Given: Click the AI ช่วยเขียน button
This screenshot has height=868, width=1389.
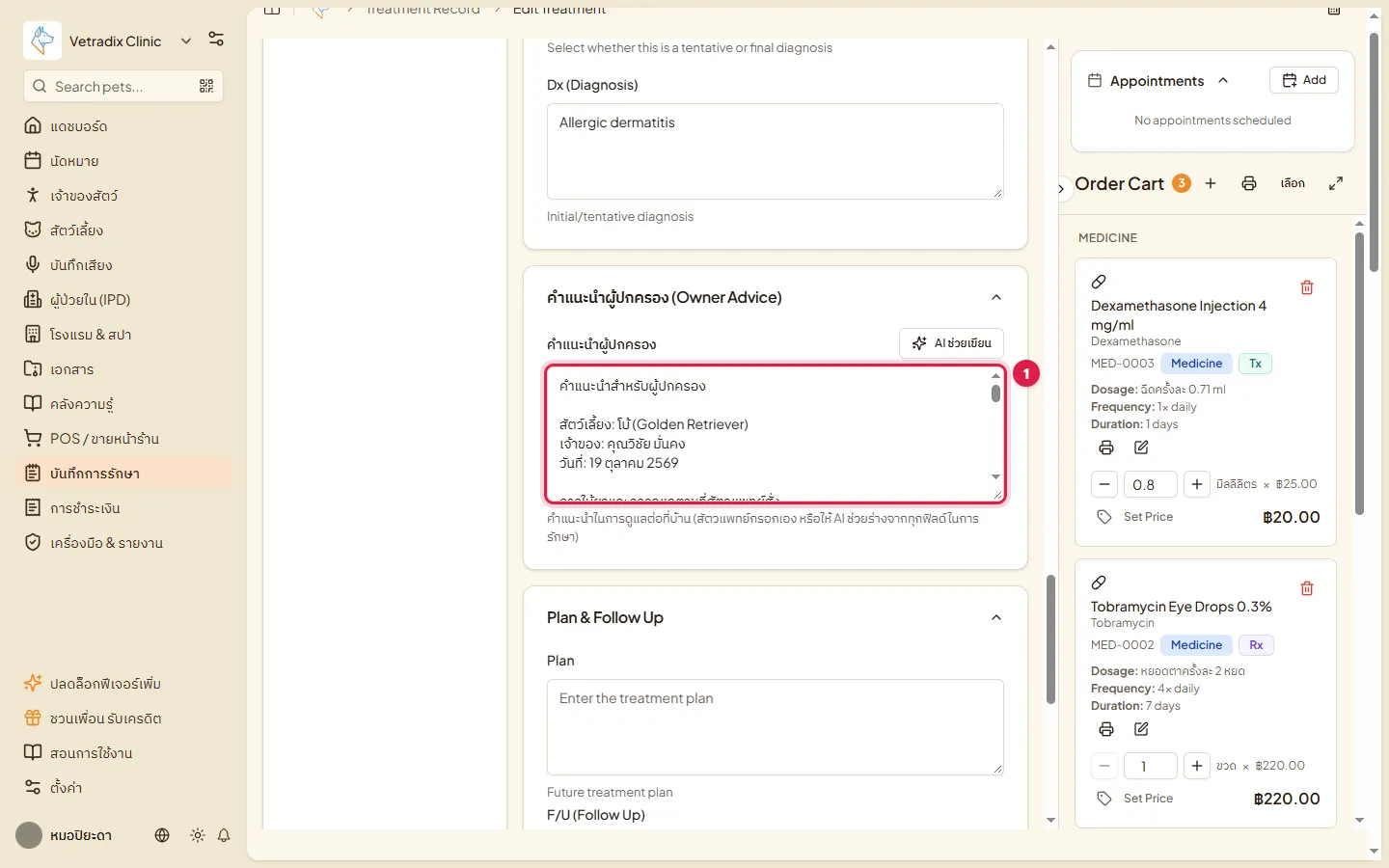Looking at the screenshot, I should point(951,343).
